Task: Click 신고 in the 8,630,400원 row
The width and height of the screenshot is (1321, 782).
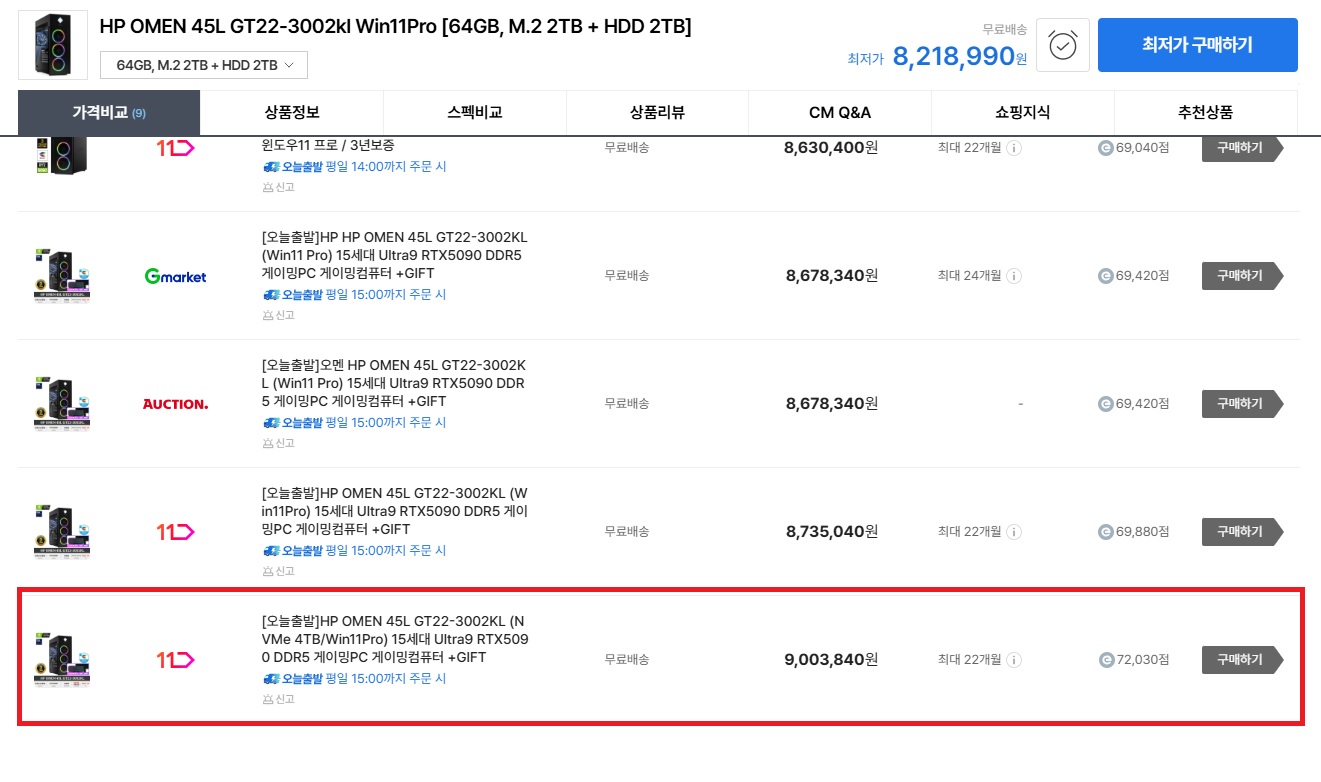Action: 278,187
